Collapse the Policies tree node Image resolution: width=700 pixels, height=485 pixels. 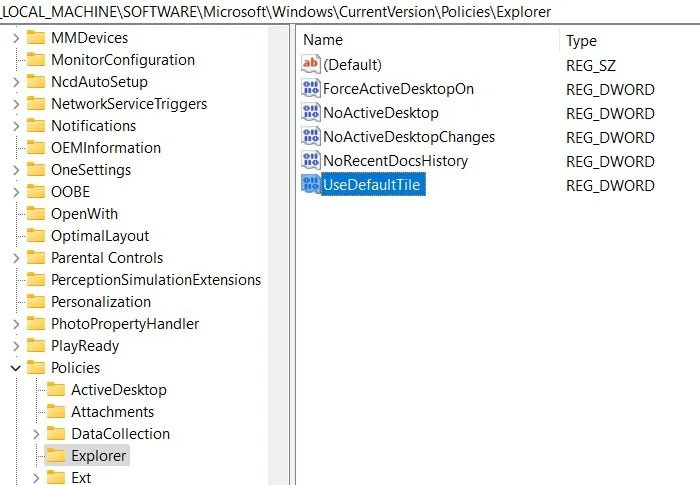[x=16, y=368]
